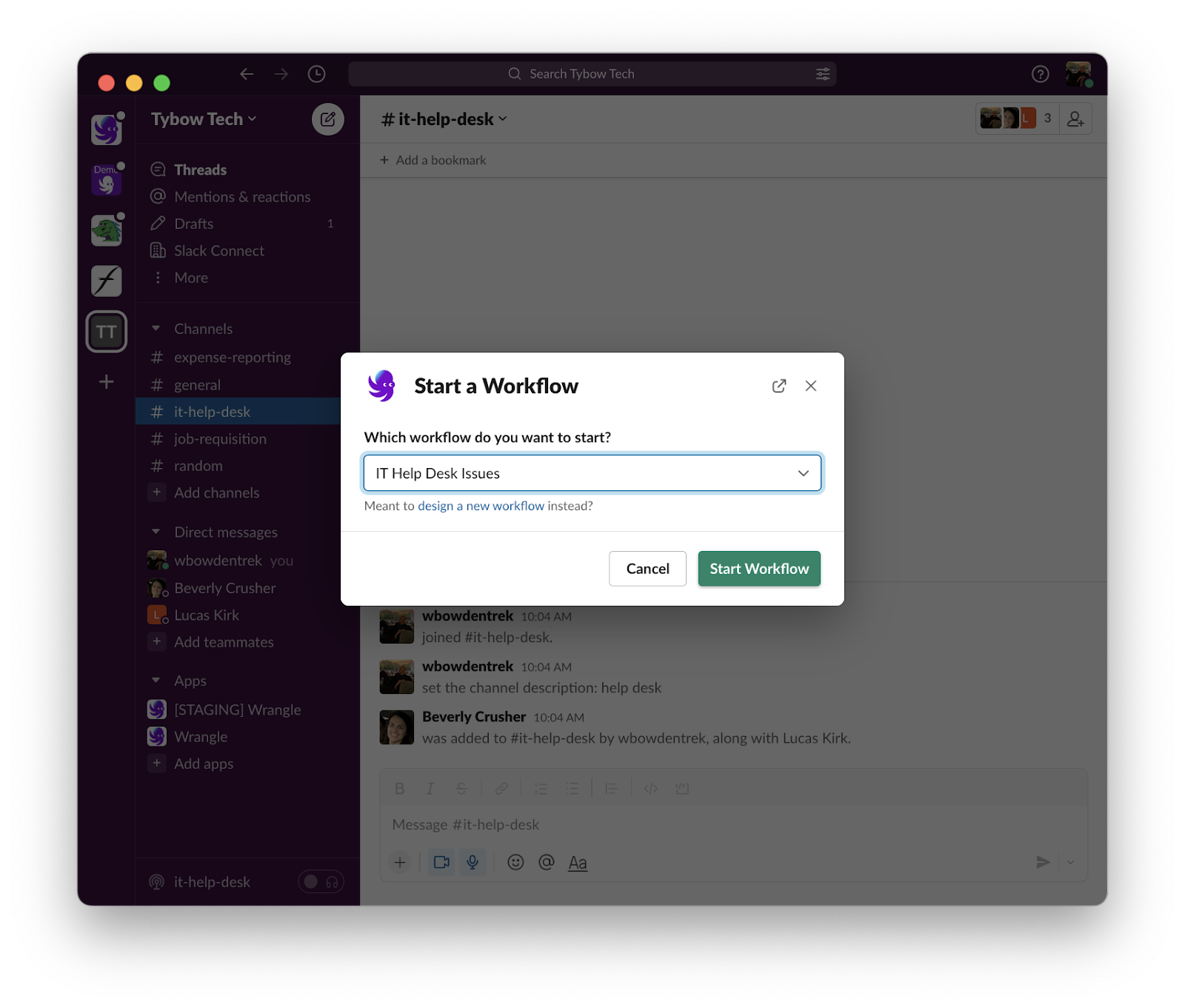Add people to the channel icon

tap(1075, 119)
